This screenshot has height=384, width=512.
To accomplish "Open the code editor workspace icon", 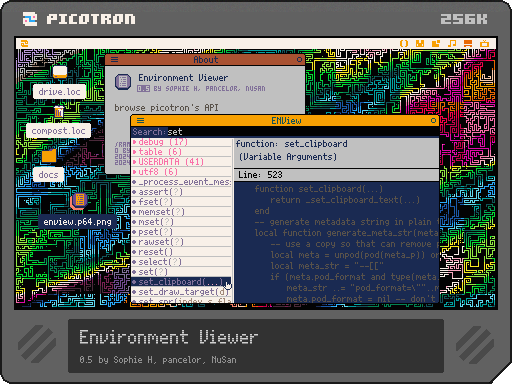I will coord(404,43).
